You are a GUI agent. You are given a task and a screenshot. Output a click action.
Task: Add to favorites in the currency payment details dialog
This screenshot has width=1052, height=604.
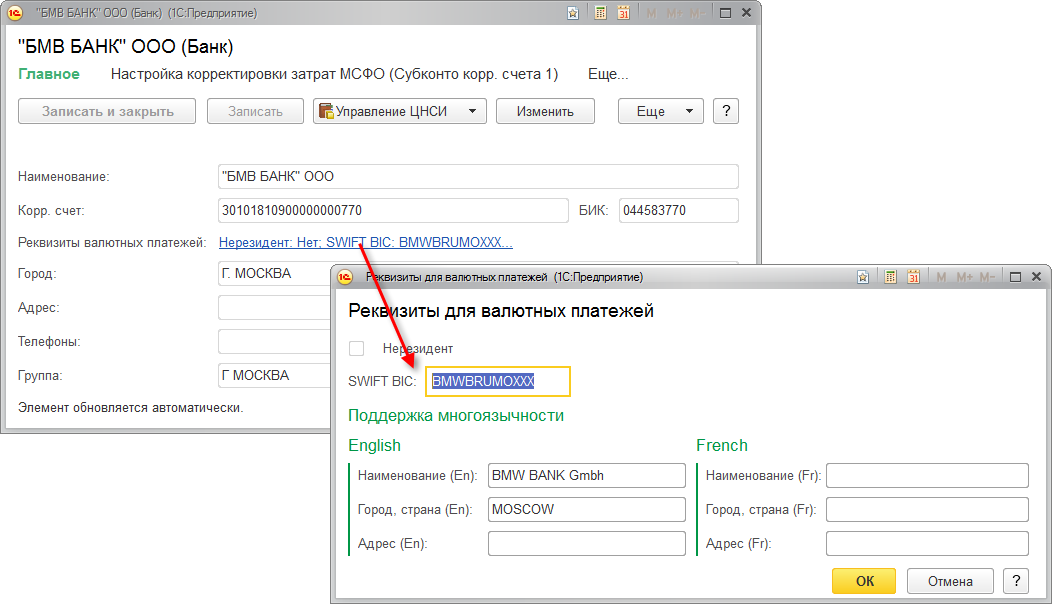[x=864, y=277]
